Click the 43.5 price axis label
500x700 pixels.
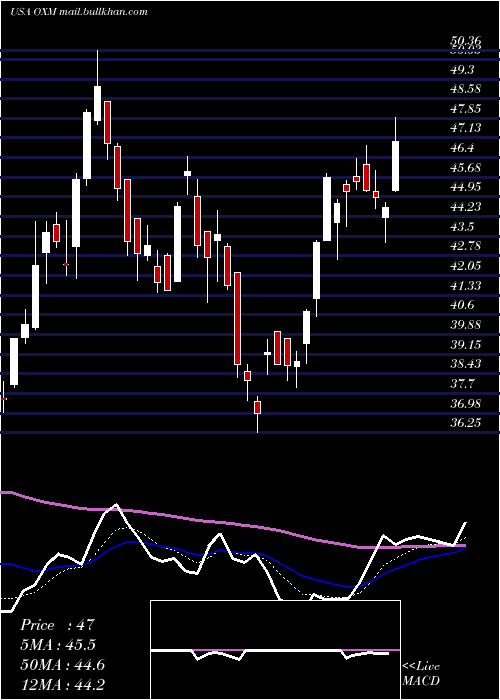462,227
